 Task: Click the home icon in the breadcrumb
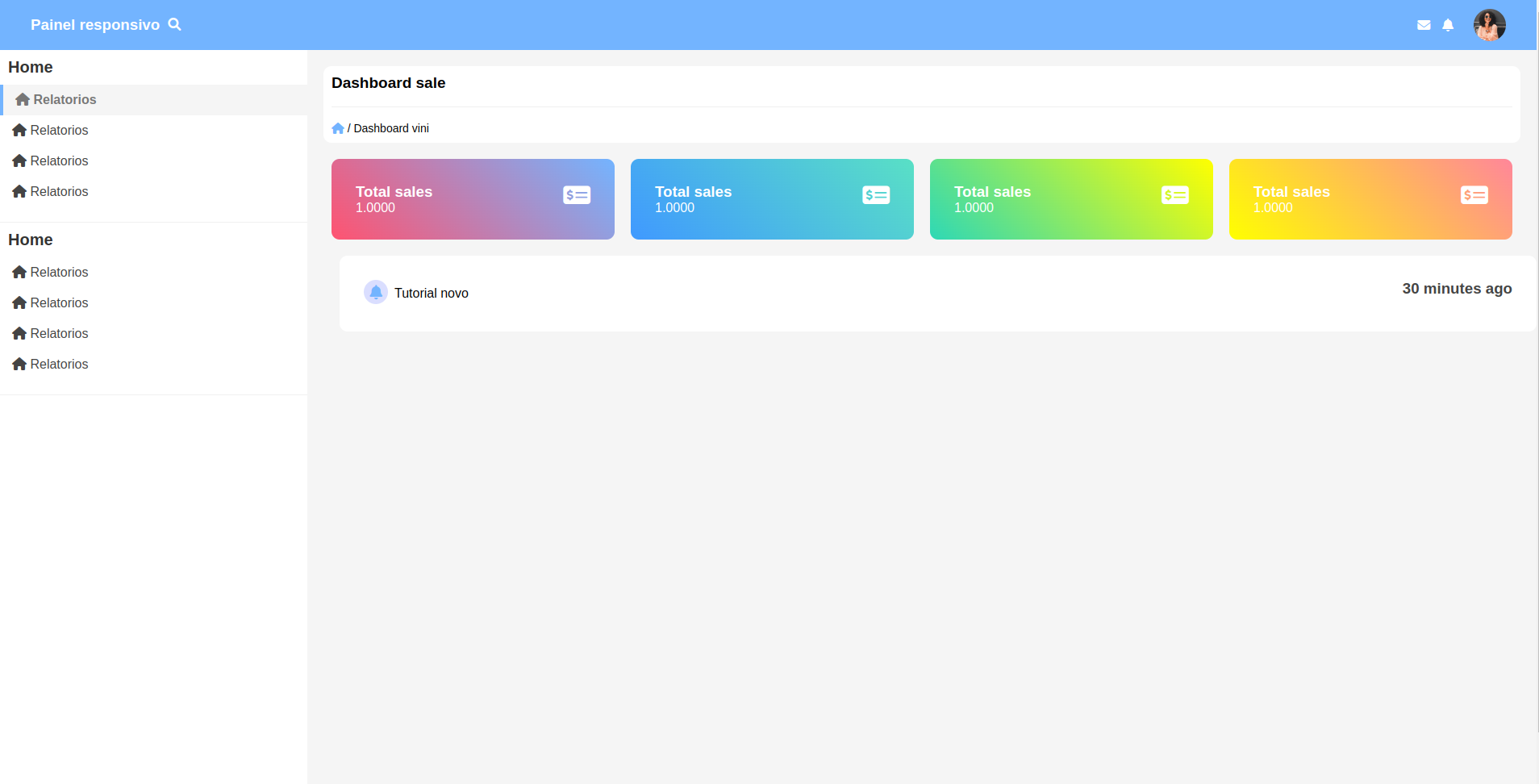338,127
